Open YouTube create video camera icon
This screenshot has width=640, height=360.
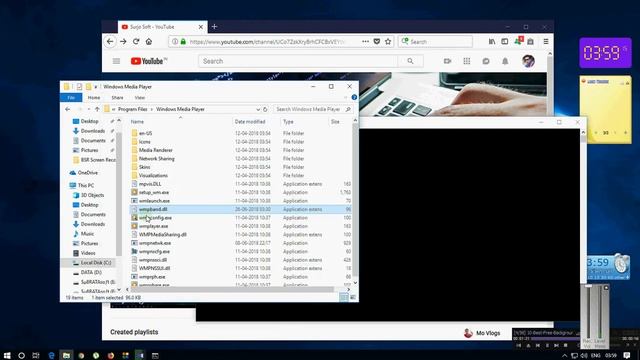[x=447, y=61]
